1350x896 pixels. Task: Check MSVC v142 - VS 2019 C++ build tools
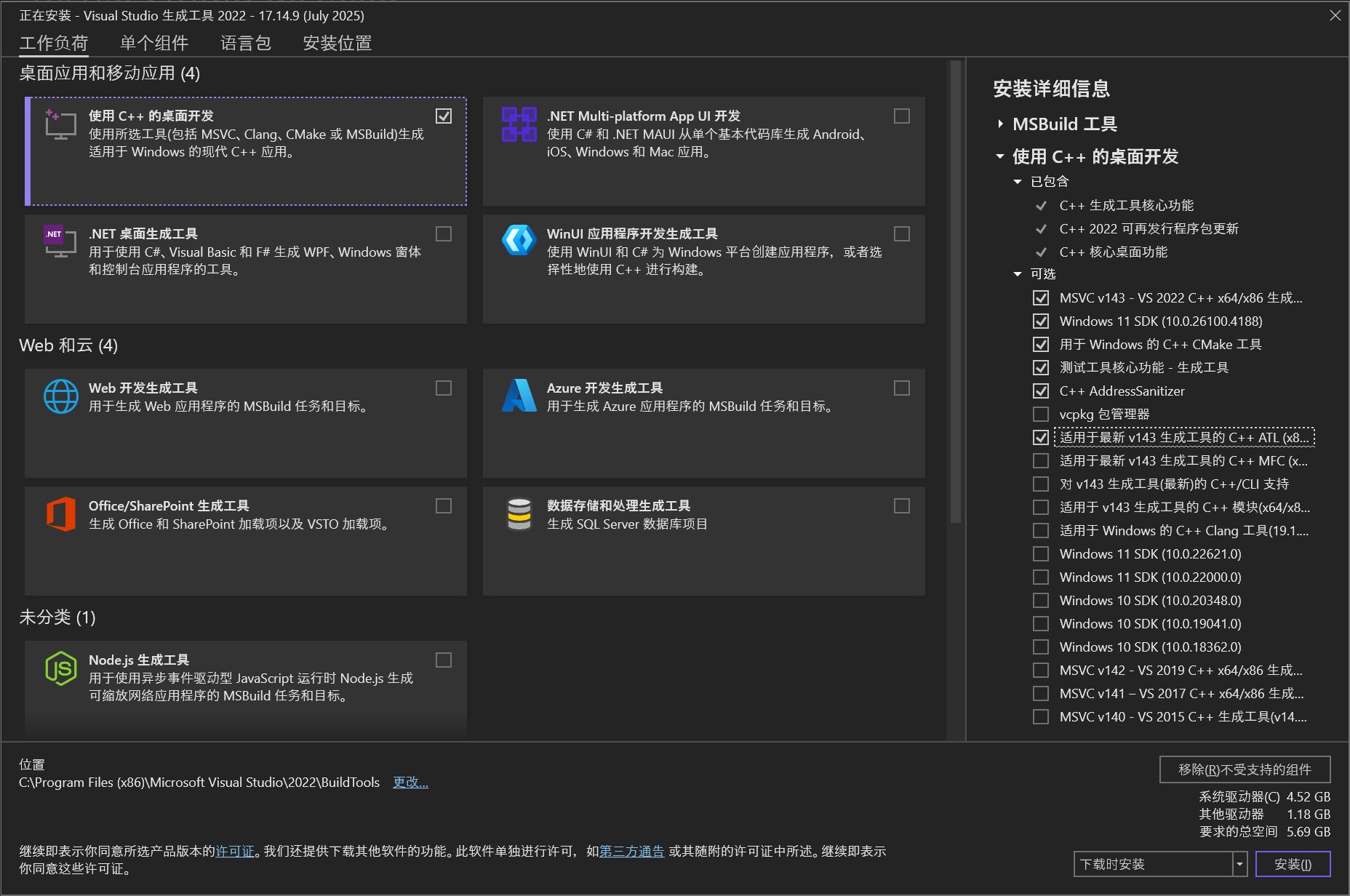1041,671
